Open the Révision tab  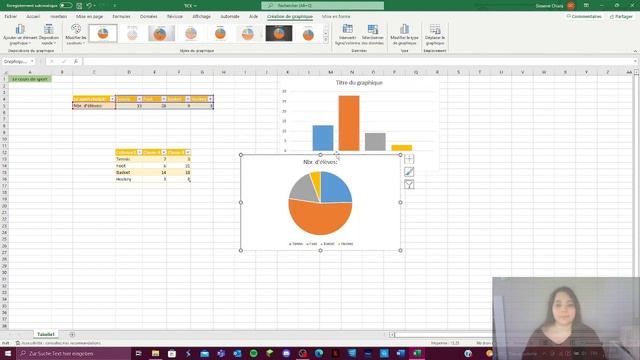click(175, 16)
